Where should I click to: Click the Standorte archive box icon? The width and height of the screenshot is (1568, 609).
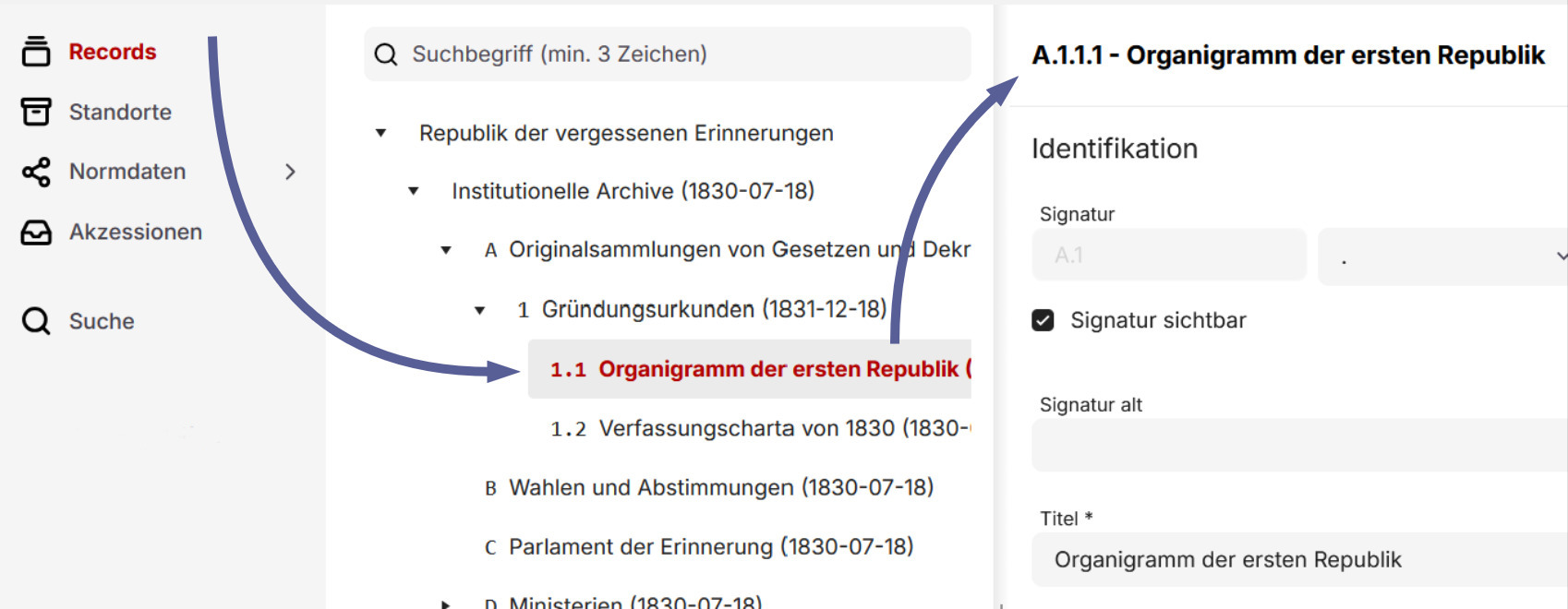coord(36,112)
